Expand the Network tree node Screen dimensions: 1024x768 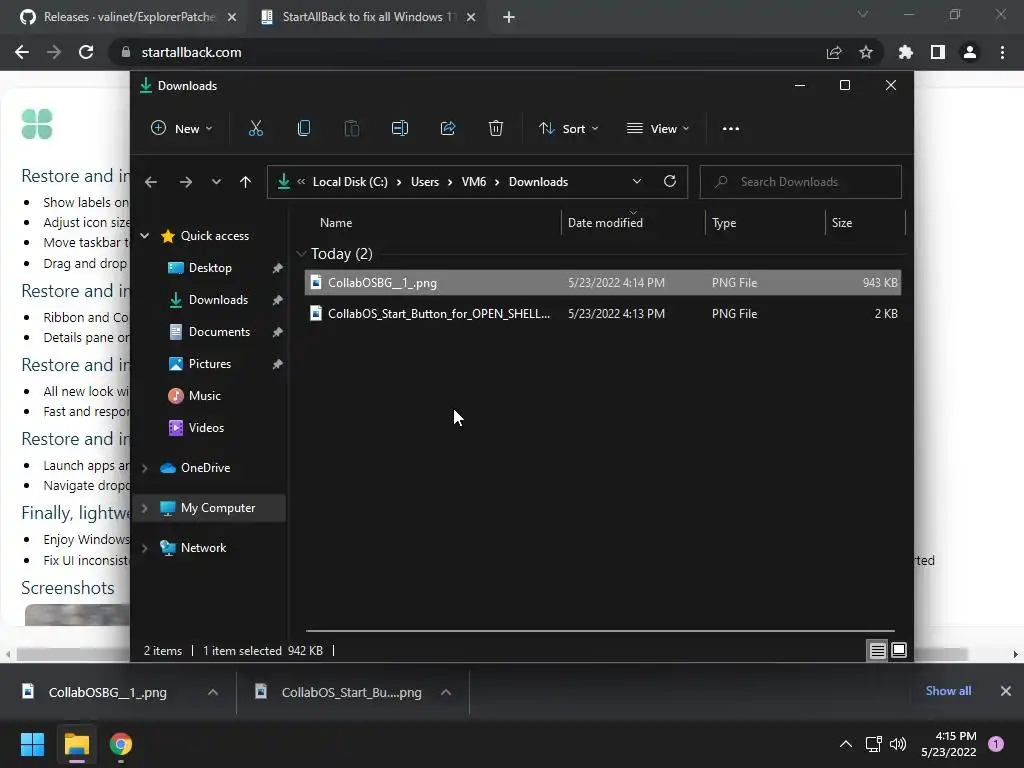145,548
